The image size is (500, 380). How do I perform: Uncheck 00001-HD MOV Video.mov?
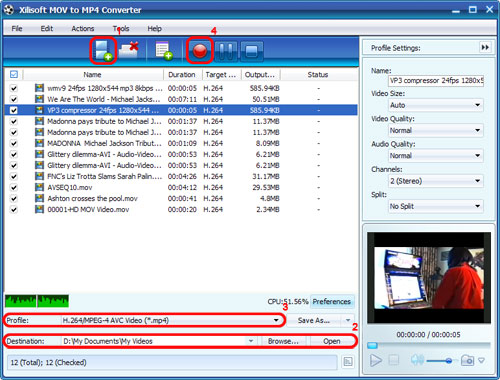pos(14,209)
